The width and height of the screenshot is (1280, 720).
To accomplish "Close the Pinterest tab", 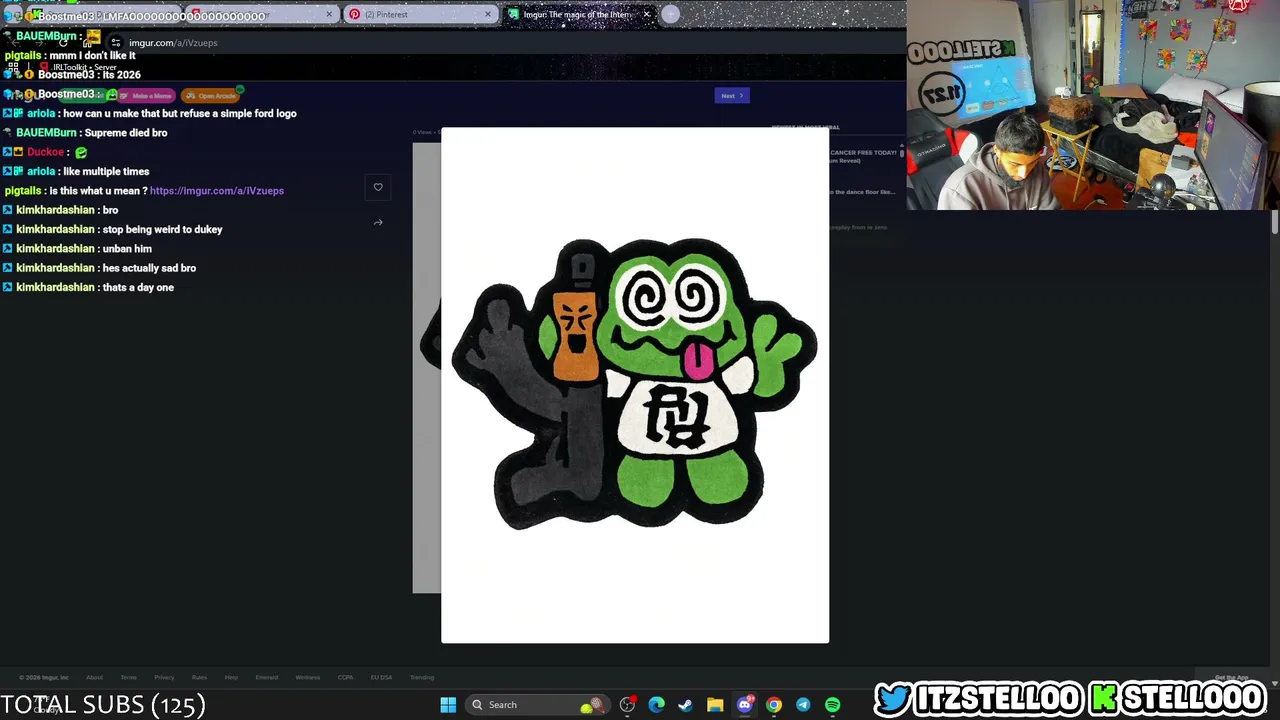I will click(x=488, y=14).
